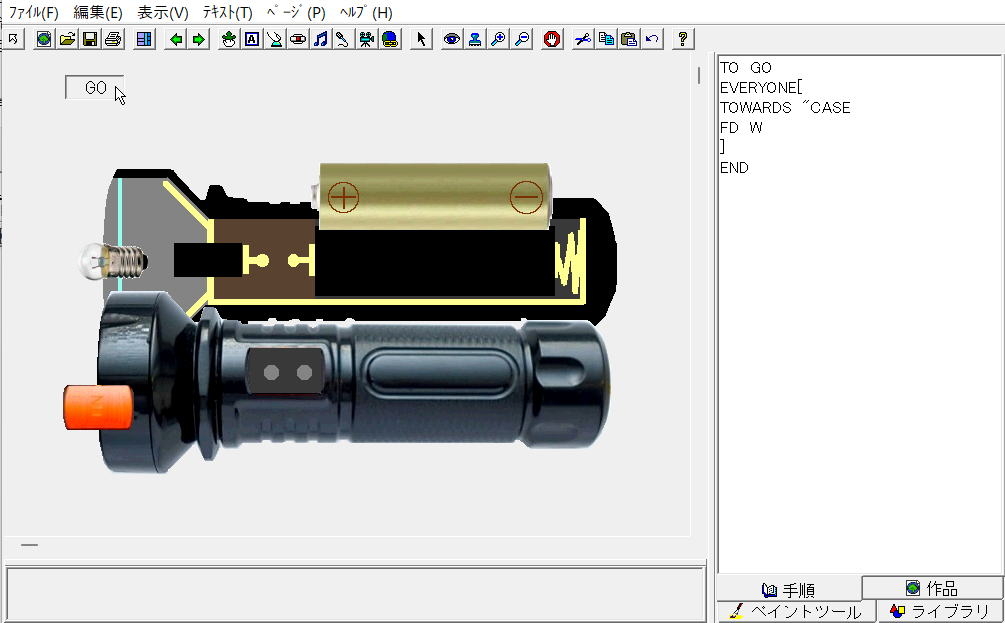Click the red stop hand icon
Screen dimensions: 1005x623
pyautogui.click(x=552, y=39)
